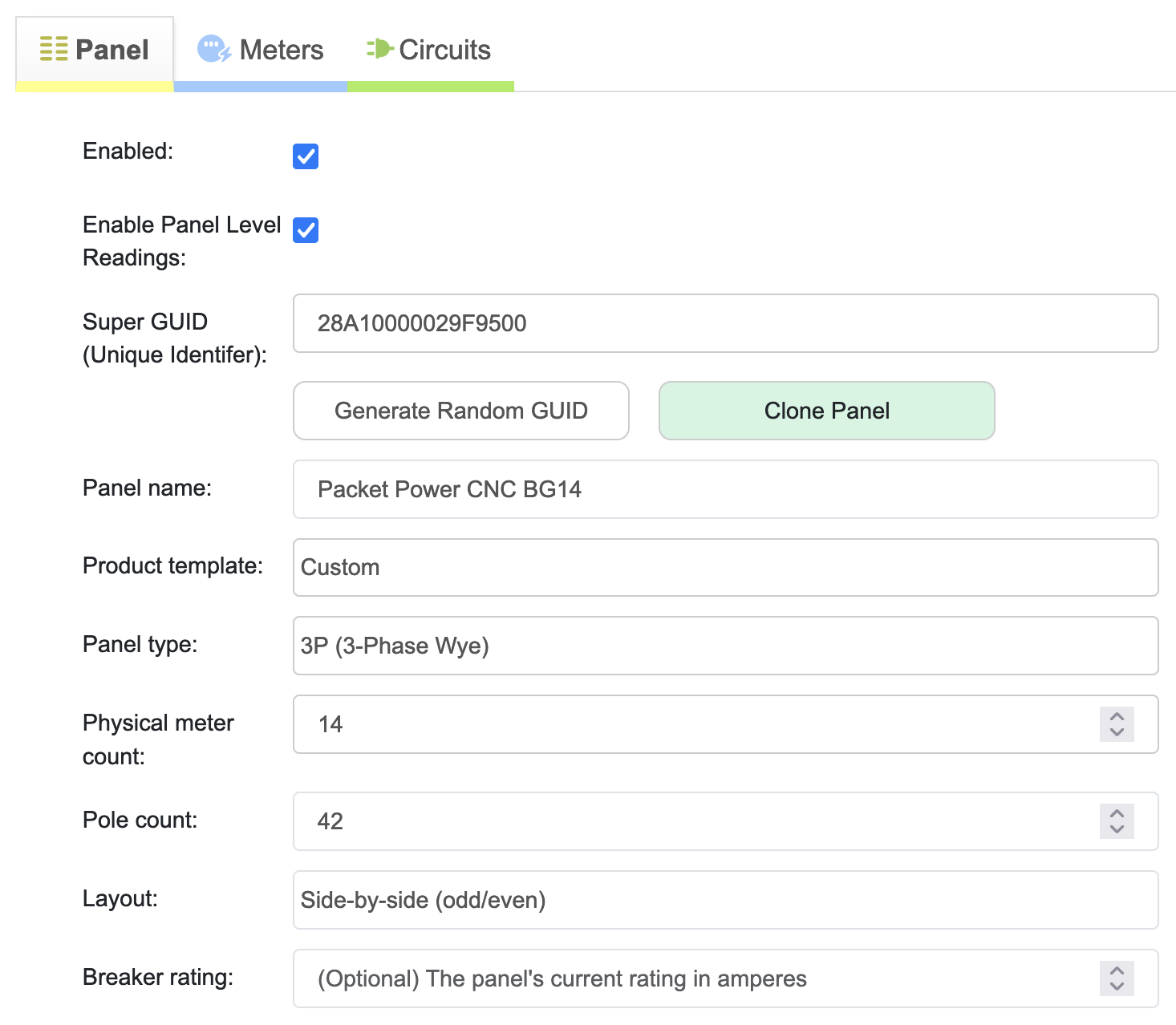Increase Physical meter count with up arrow
The image size is (1176, 1025).
pos(1117,716)
